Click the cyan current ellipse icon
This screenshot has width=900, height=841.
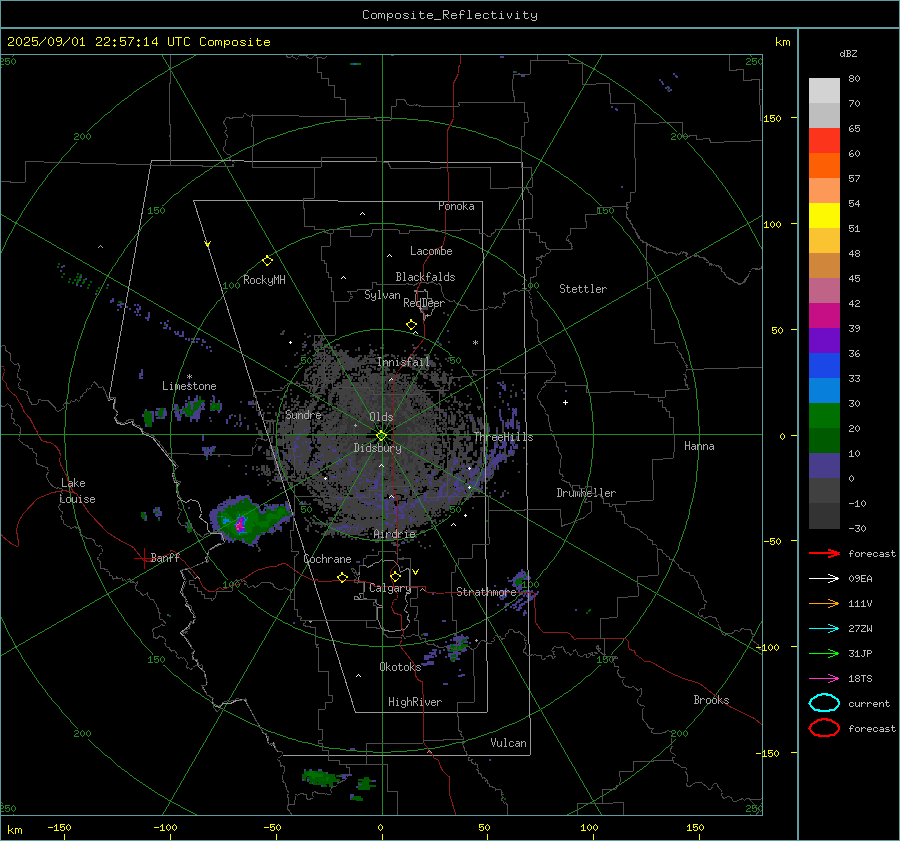point(824,703)
